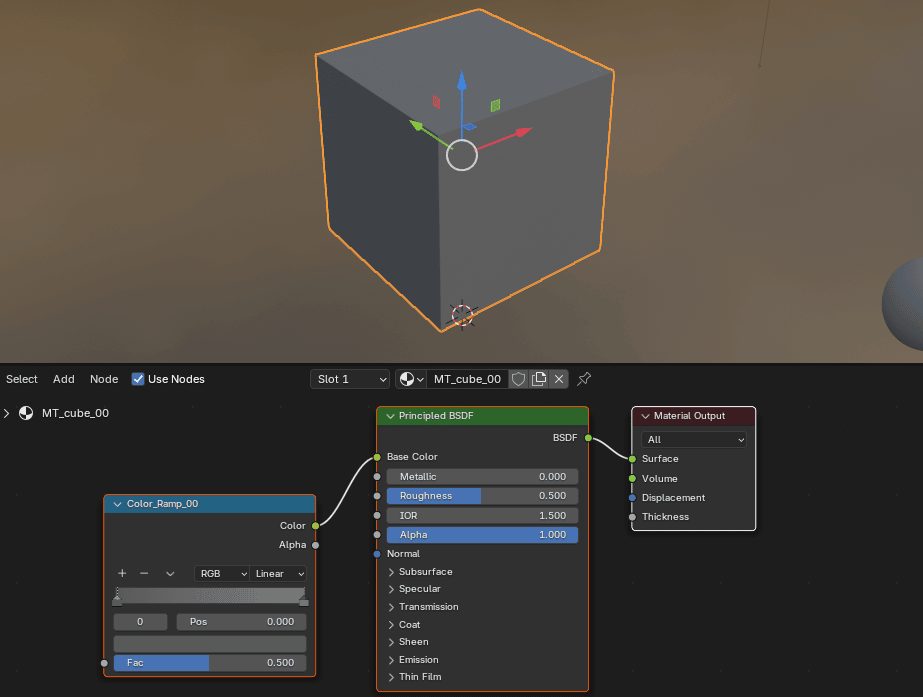Click the Volume input socket

click(632, 479)
